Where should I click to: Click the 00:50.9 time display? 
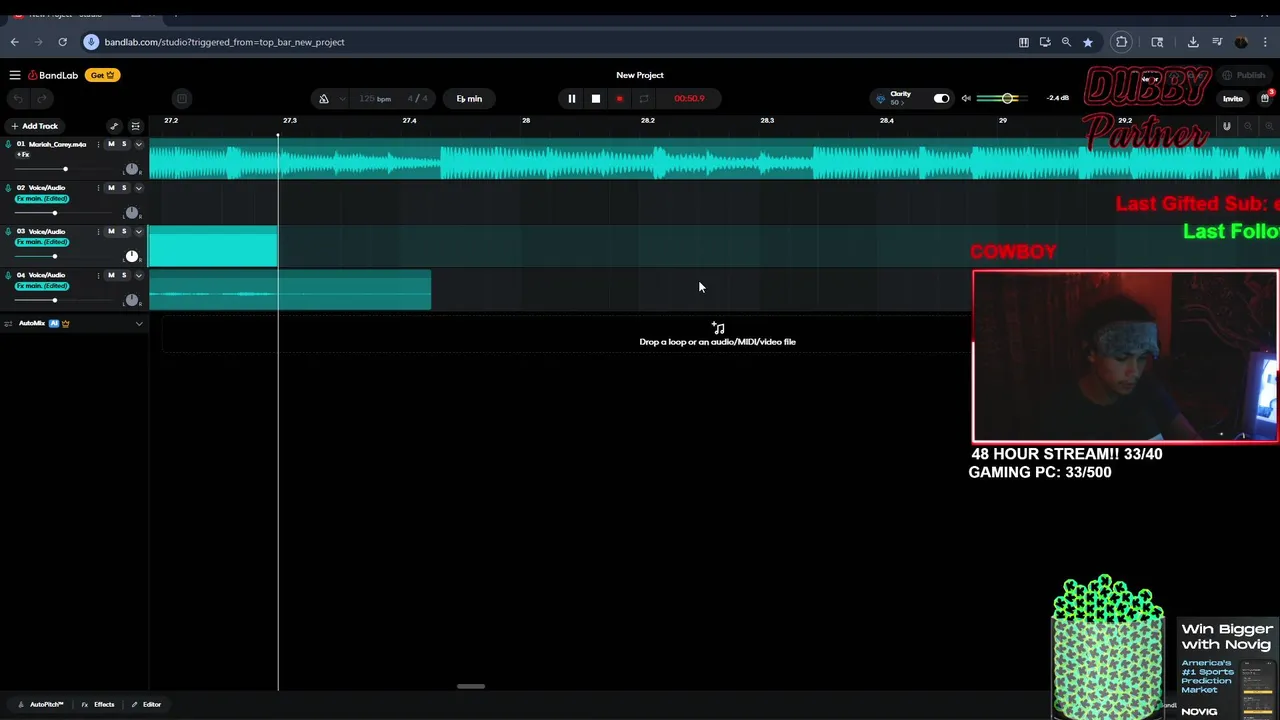pos(689,98)
